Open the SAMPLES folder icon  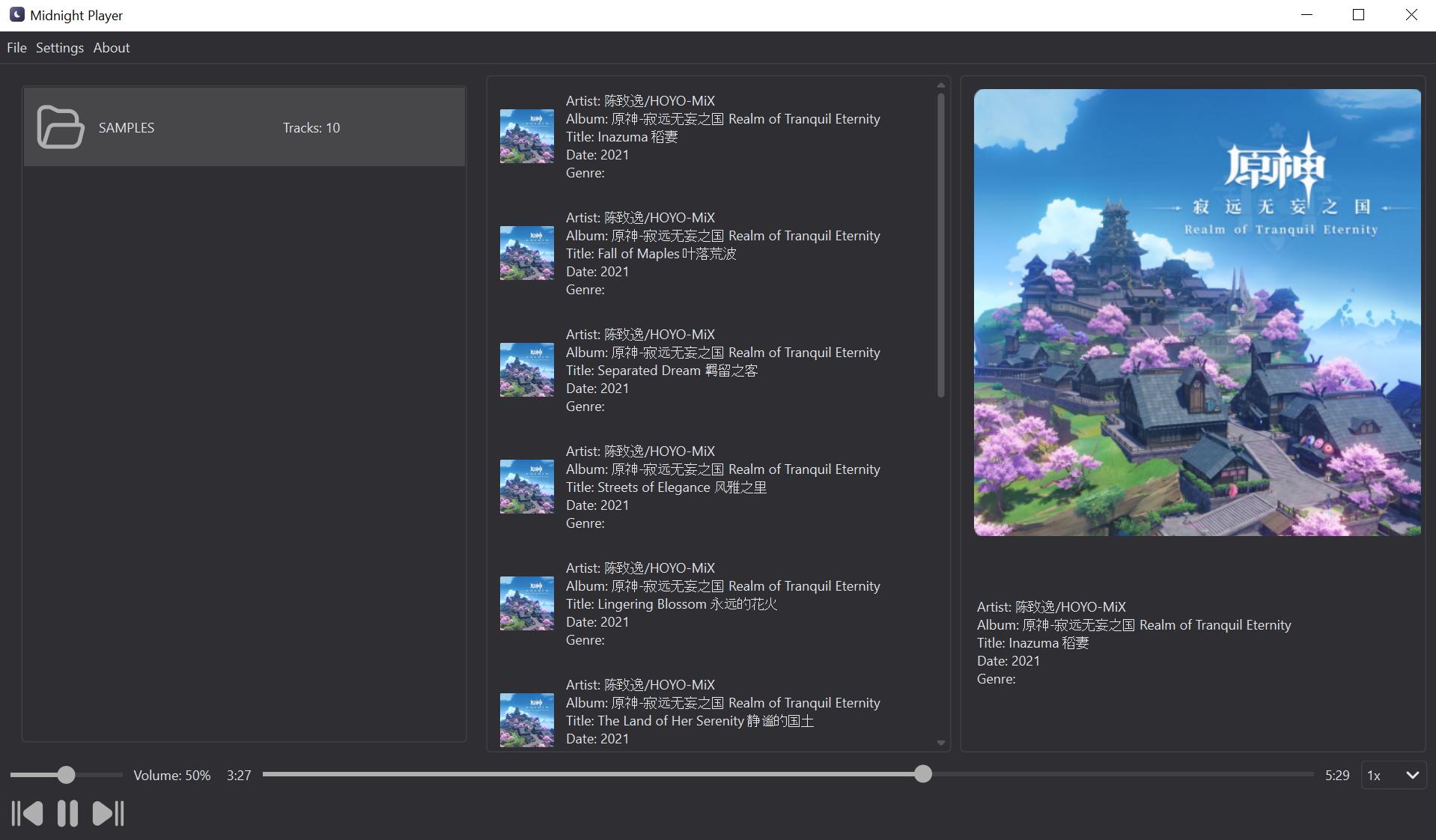point(60,127)
